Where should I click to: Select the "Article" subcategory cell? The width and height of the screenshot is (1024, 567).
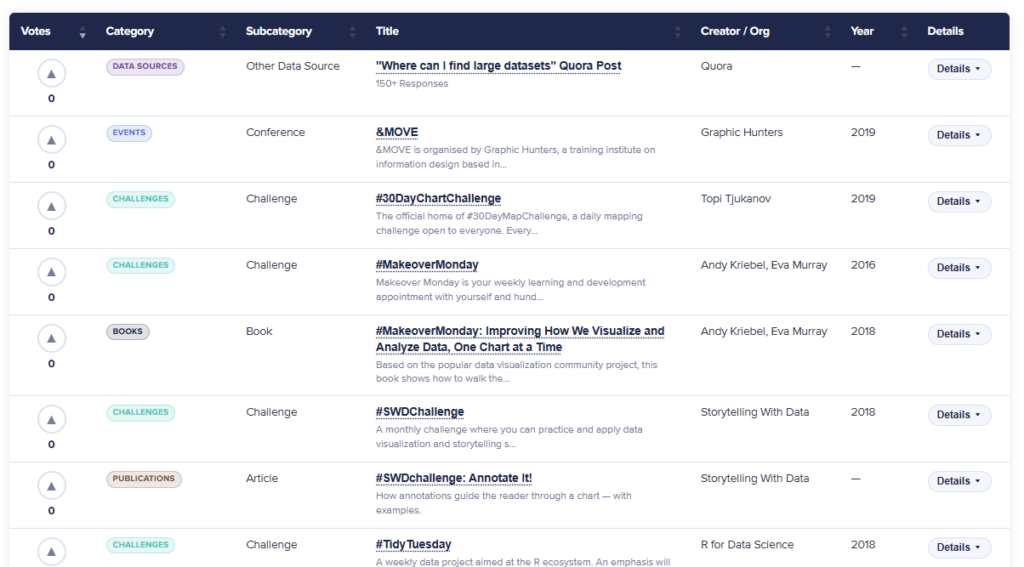(x=262, y=478)
